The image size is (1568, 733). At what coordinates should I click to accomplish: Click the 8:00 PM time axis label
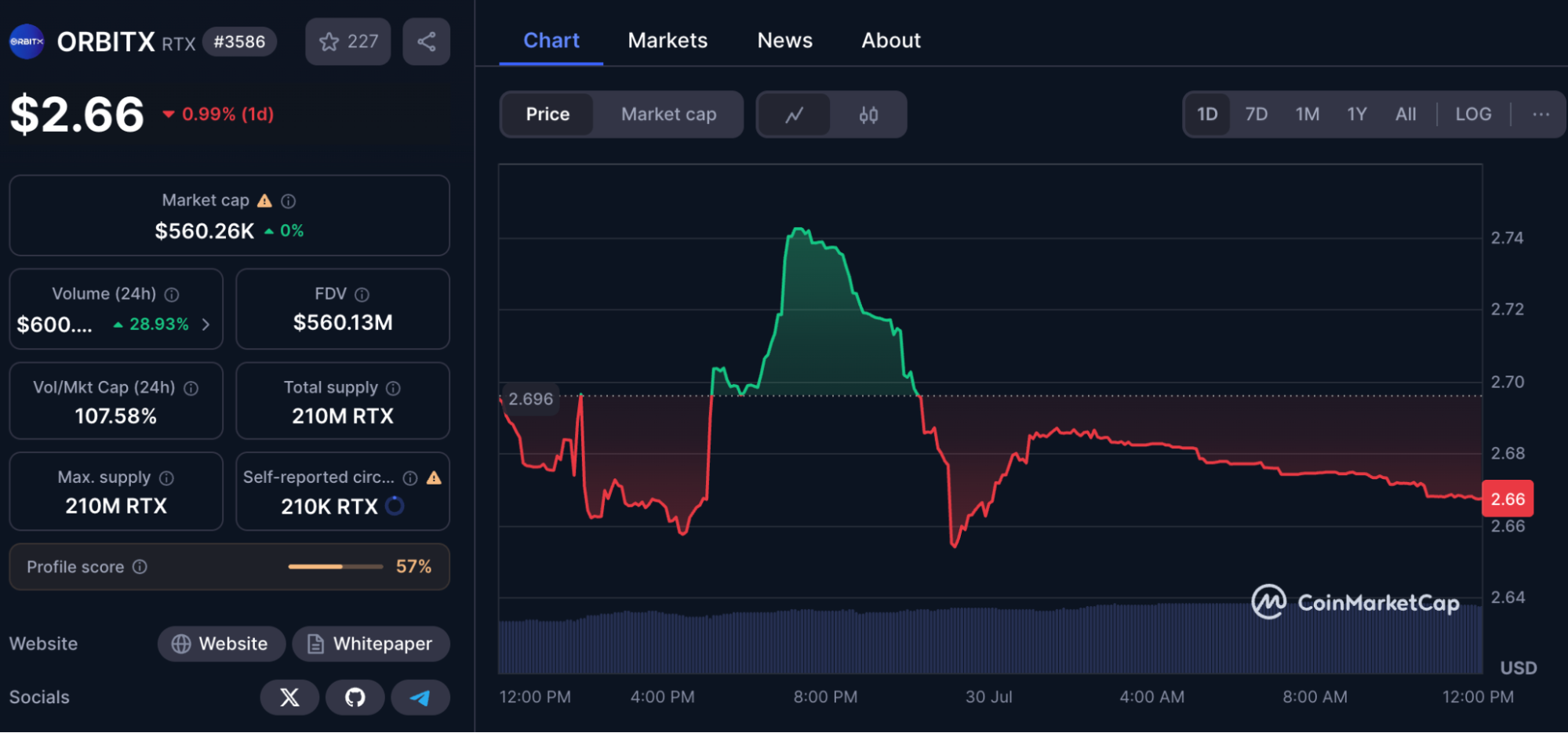pyautogui.click(x=825, y=697)
